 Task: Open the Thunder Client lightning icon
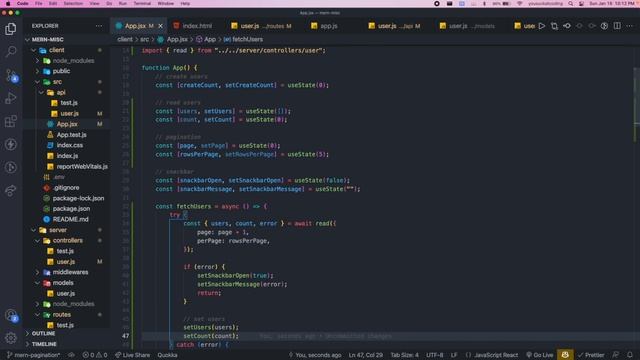tap(11, 144)
